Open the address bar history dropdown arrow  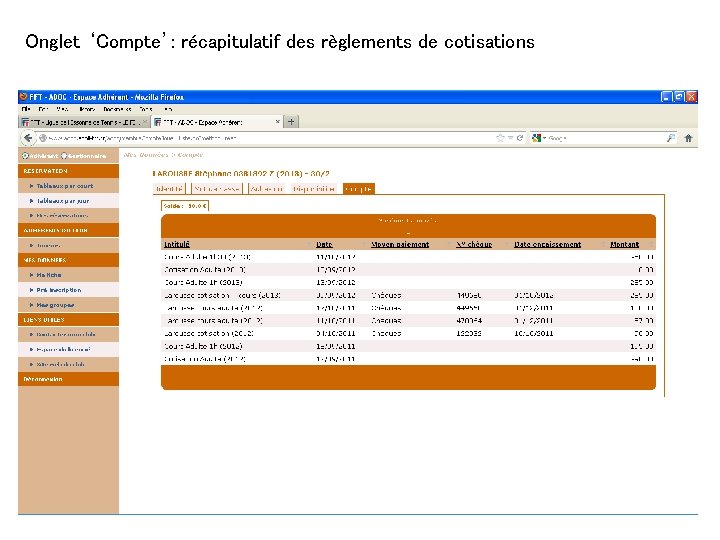click(510, 138)
